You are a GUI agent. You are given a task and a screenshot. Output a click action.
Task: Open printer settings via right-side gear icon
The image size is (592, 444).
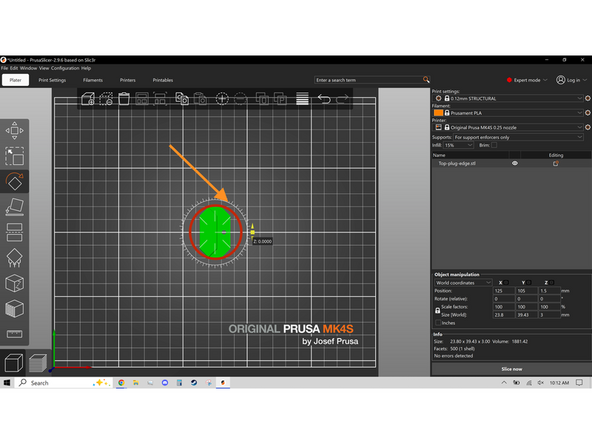[588, 127]
